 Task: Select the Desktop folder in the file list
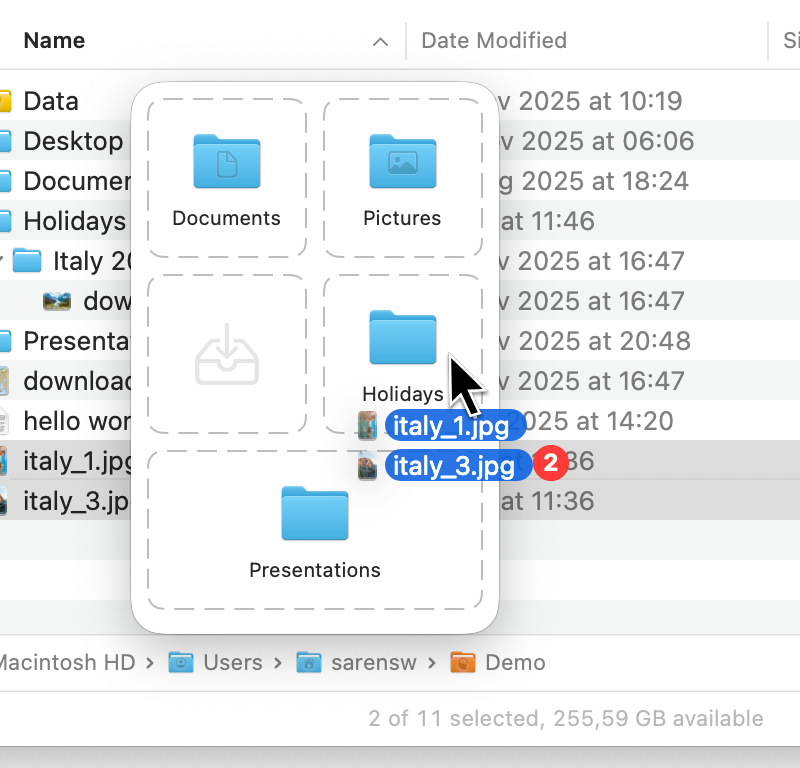pos(72,141)
